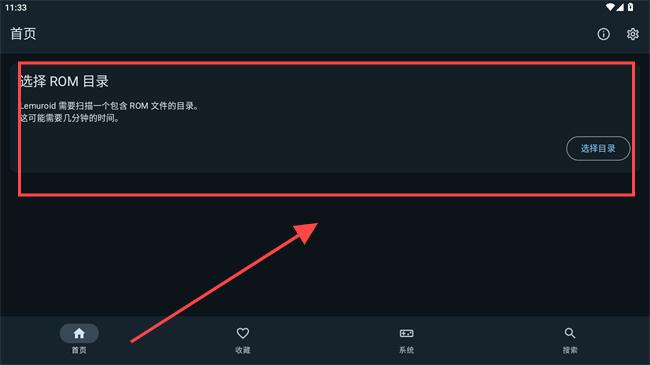Tap the home house icon
This screenshot has width=650, height=365.
click(x=79, y=333)
